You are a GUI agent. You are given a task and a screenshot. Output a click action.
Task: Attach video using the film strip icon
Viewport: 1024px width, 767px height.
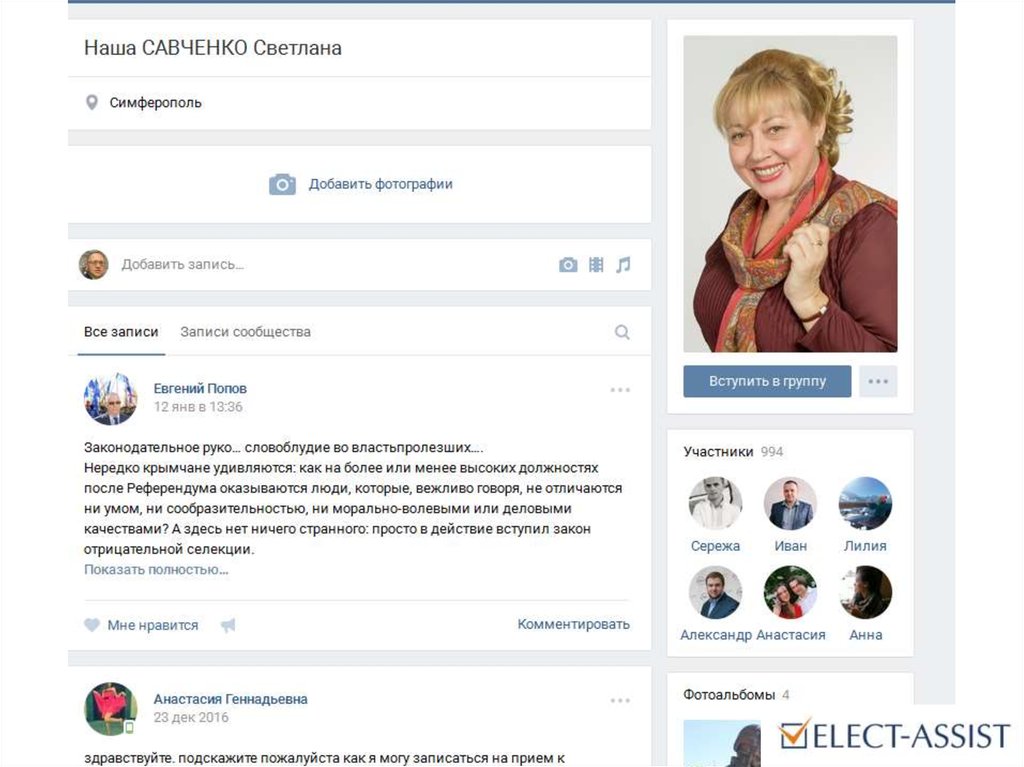point(596,265)
